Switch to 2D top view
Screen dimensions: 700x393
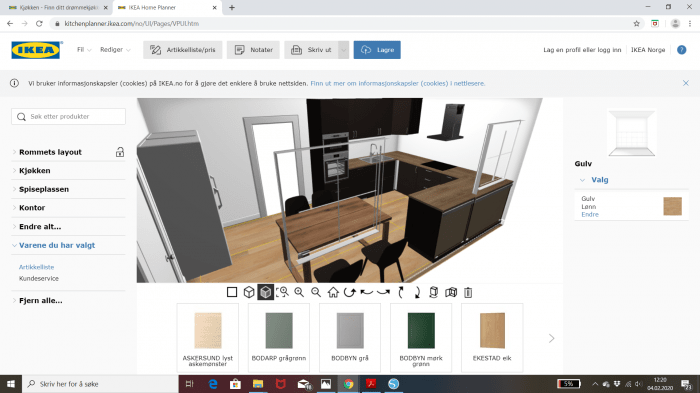(x=232, y=292)
